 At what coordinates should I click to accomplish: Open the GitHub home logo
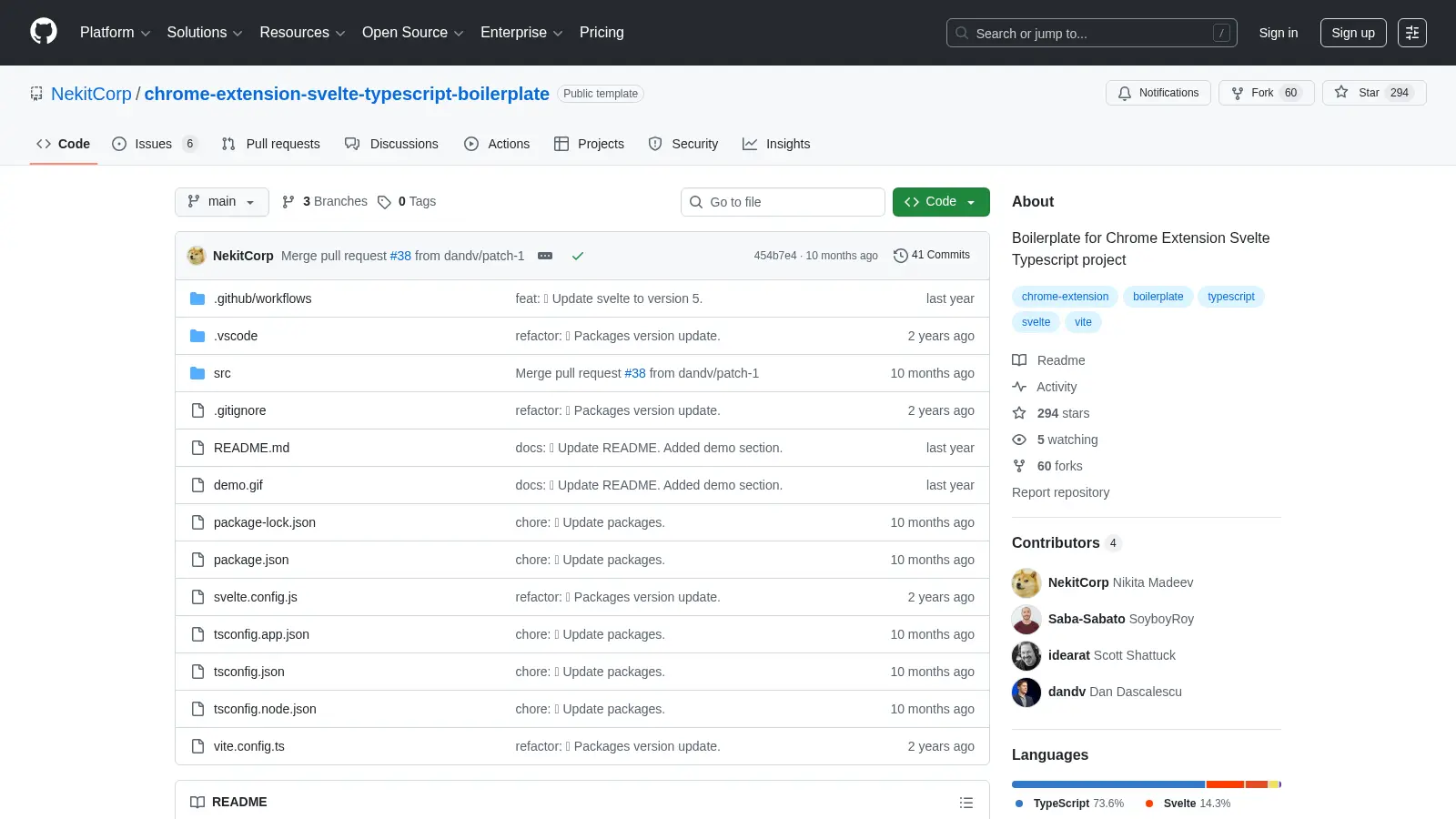click(x=44, y=32)
